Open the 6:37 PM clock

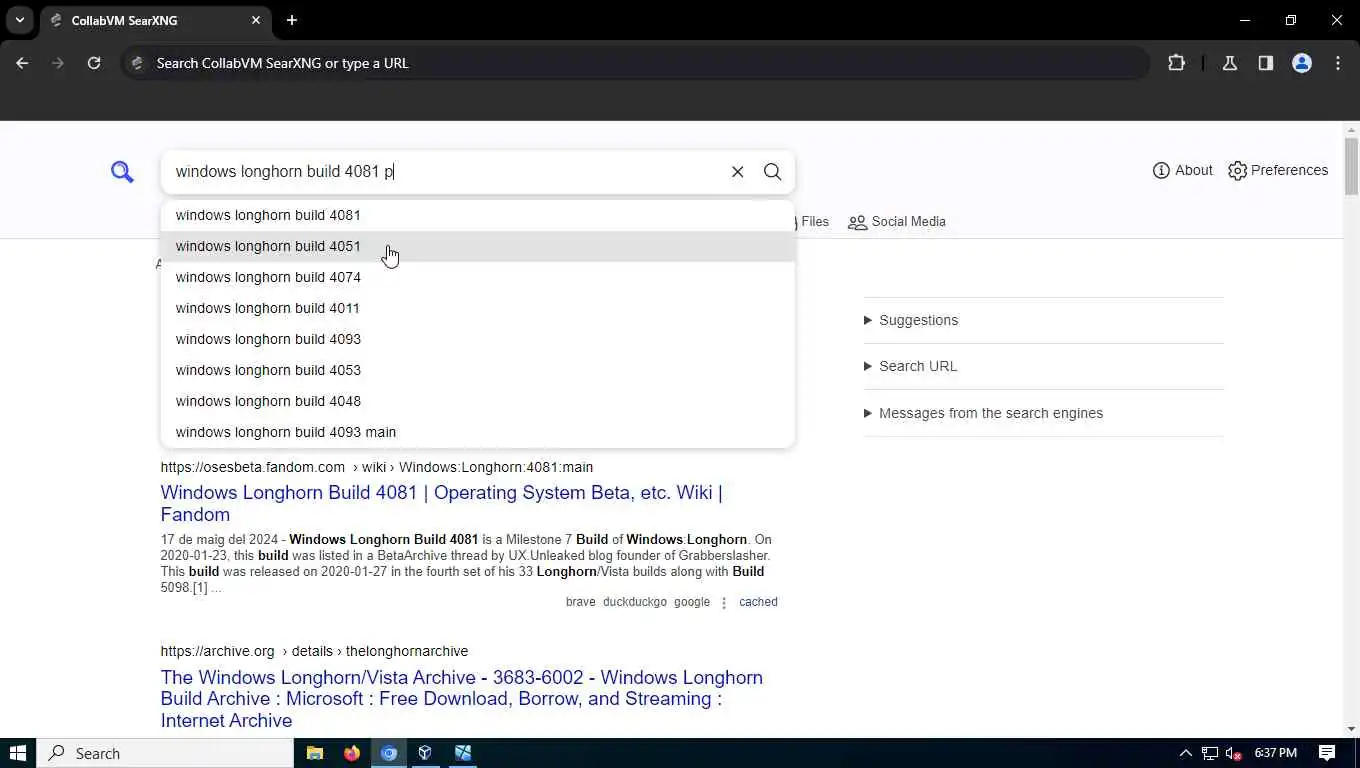click(1276, 753)
